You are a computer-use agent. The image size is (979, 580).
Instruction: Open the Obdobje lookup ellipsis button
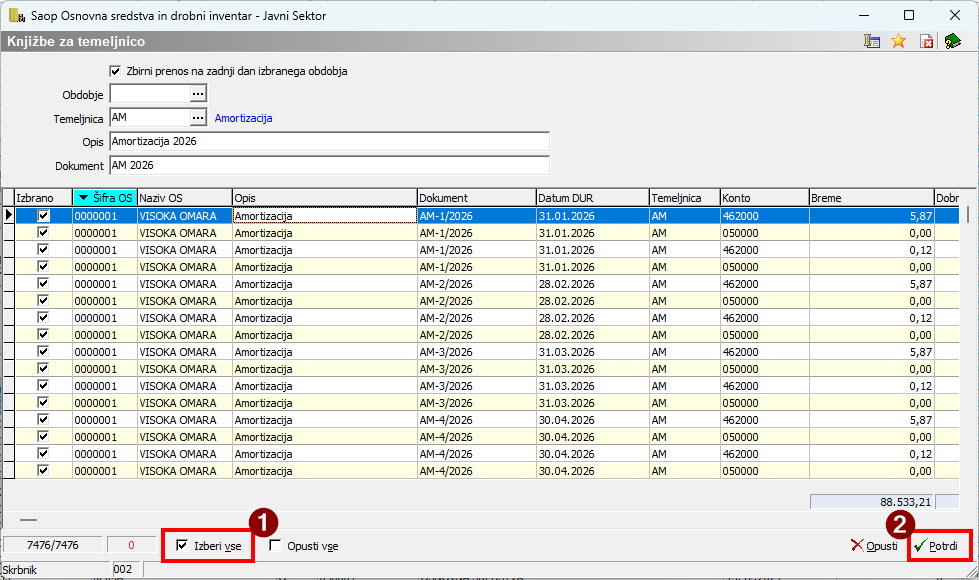pyautogui.click(x=198, y=94)
